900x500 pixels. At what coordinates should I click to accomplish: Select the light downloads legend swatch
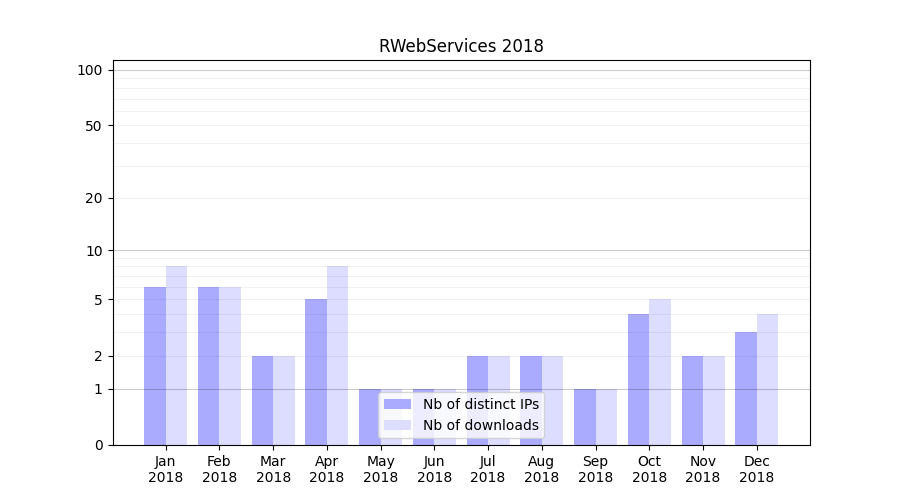pos(397,425)
